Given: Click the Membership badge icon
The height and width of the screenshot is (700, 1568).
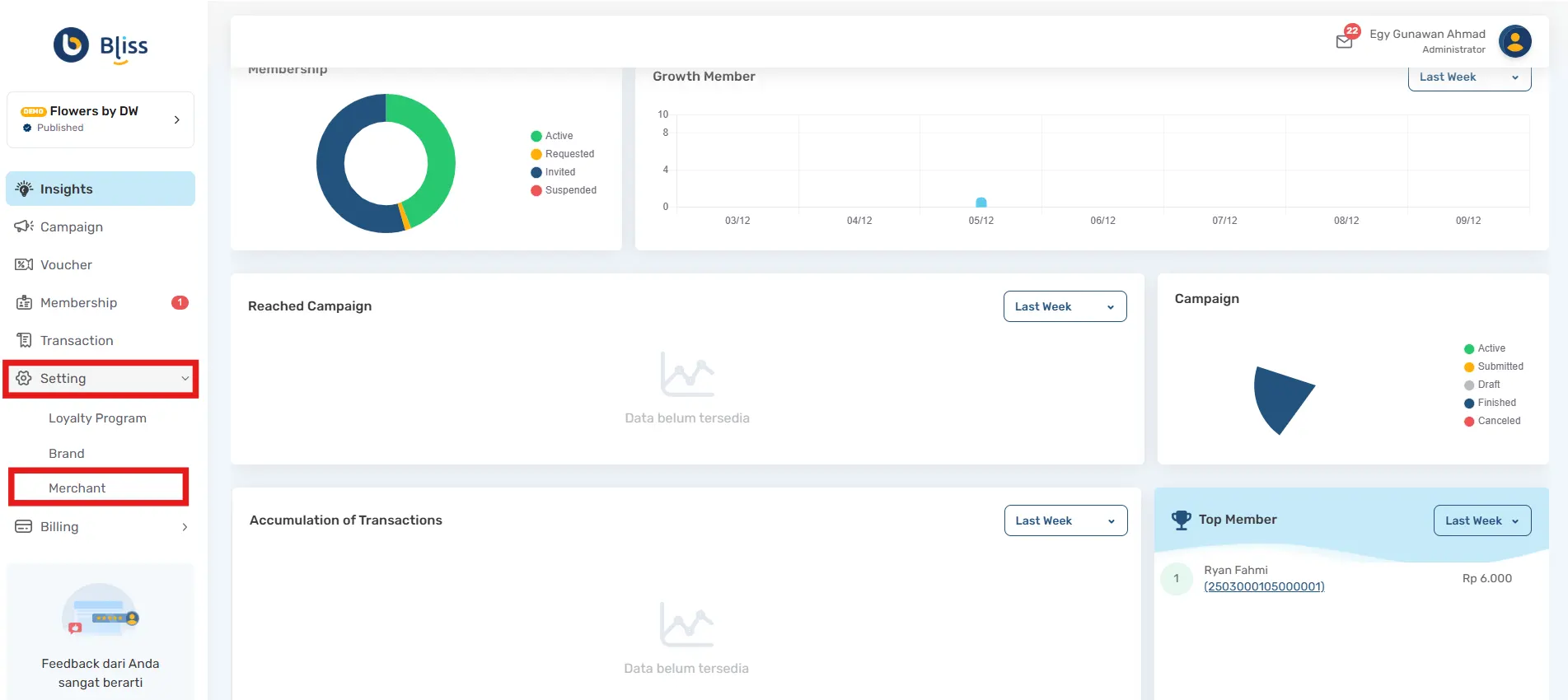Looking at the screenshot, I should (x=24, y=302).
